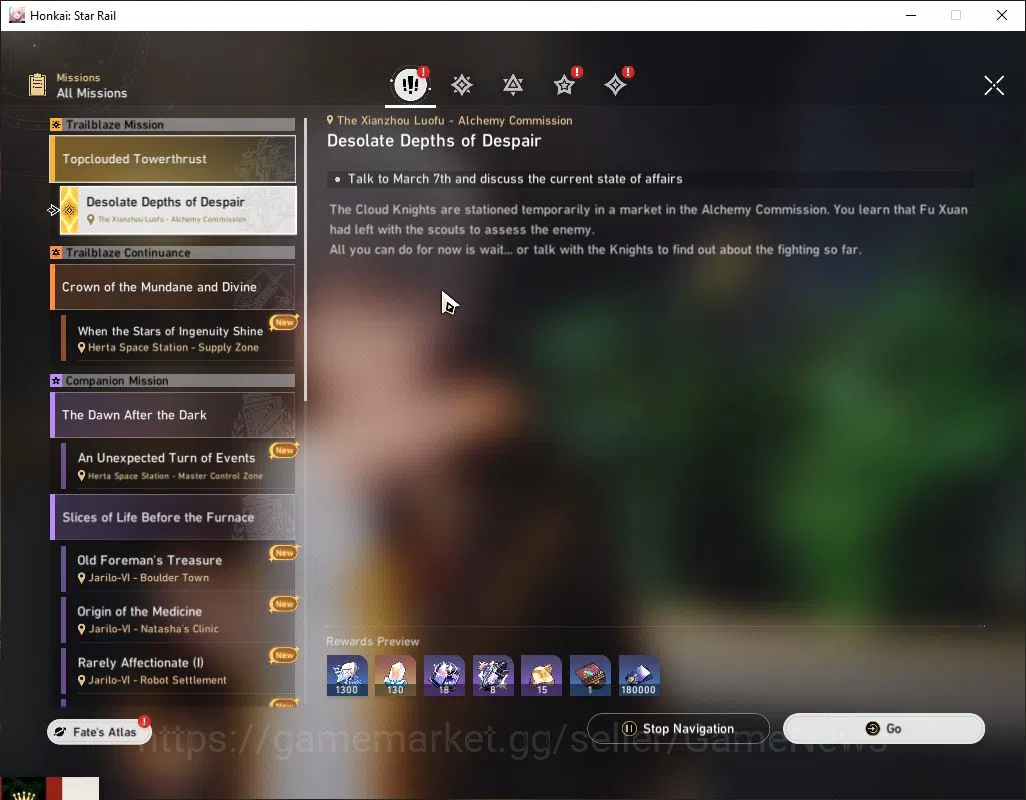Select the All Missions filter tab icon
1026x800 pixels.
pyautogui.click(x=410, y=84)
